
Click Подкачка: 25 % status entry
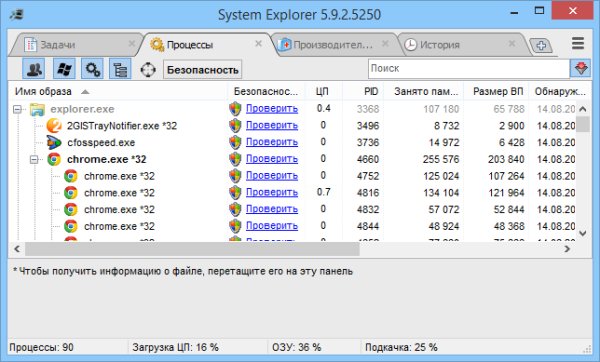tap(401, 347)
